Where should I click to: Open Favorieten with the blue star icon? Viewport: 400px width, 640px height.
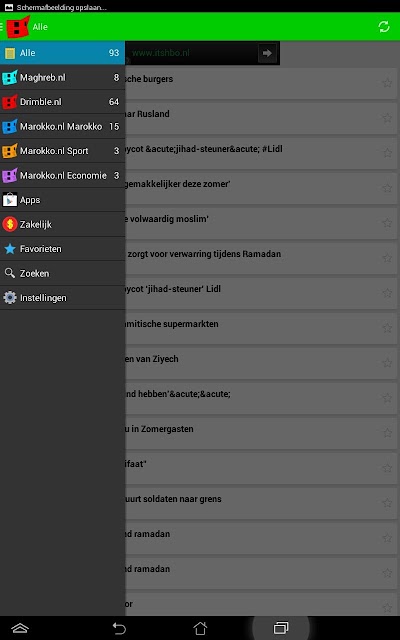tap(10, 249)
